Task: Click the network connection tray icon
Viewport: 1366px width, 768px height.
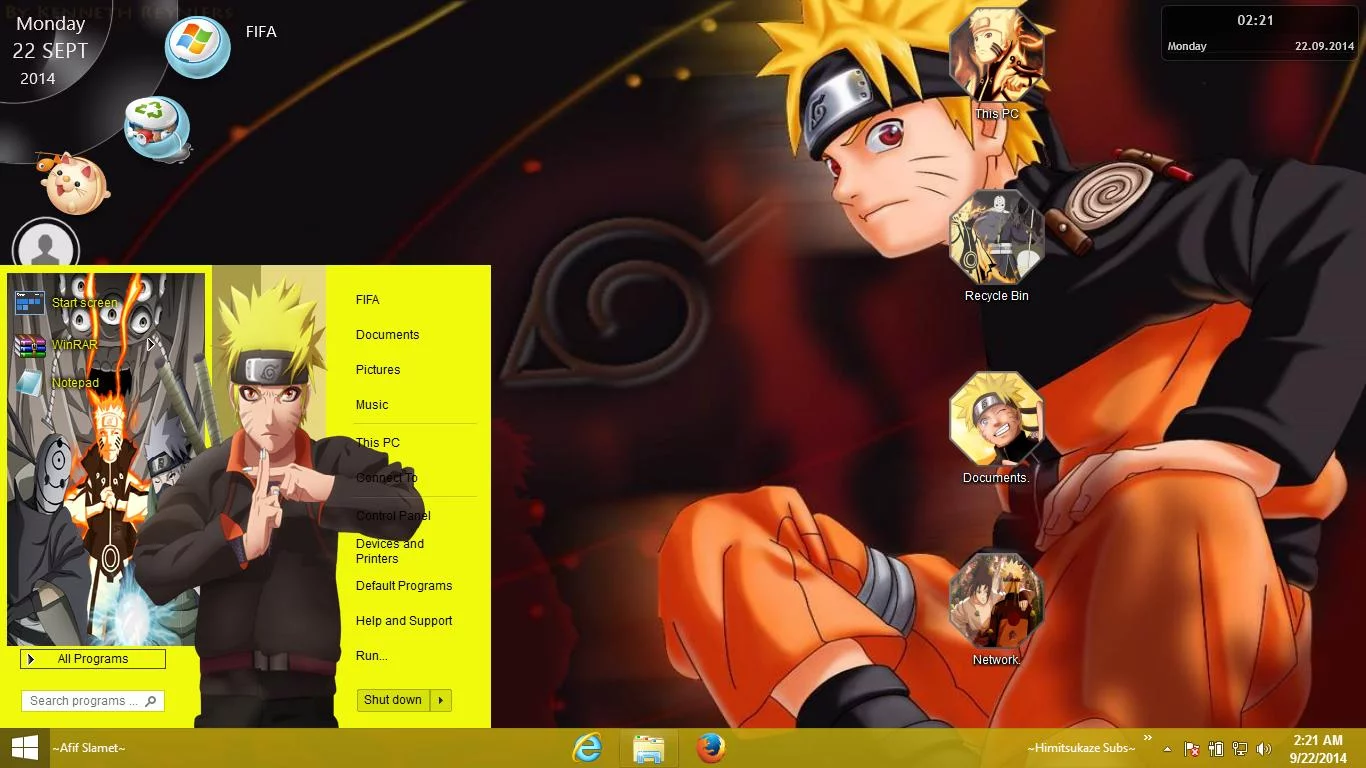Action: click(x=1240, y=749)
